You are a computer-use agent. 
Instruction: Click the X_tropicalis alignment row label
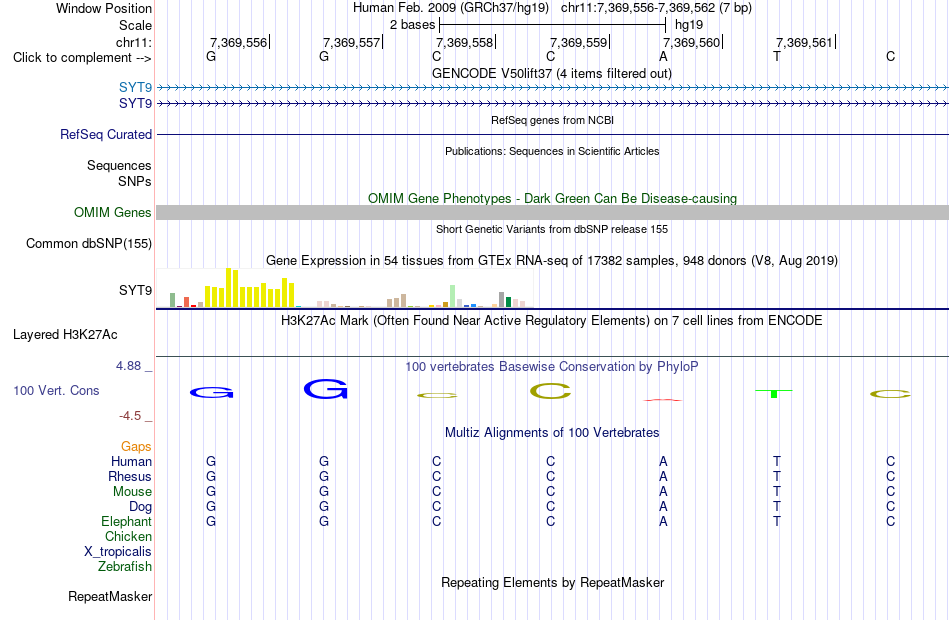118,552
